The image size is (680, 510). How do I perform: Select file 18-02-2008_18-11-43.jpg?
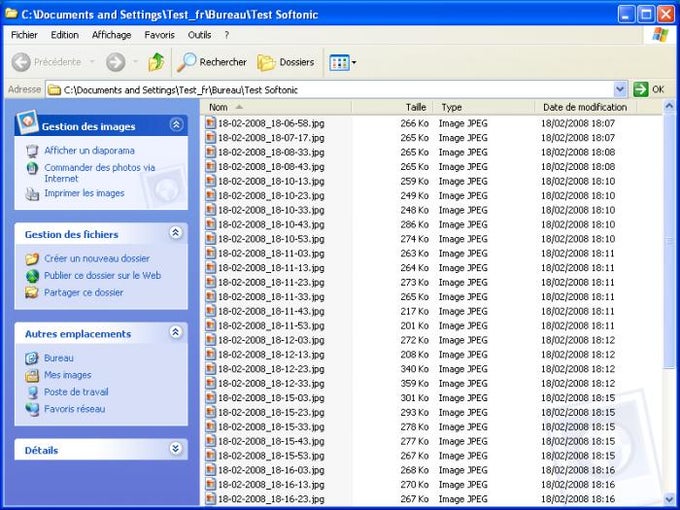tap(271, 311)
